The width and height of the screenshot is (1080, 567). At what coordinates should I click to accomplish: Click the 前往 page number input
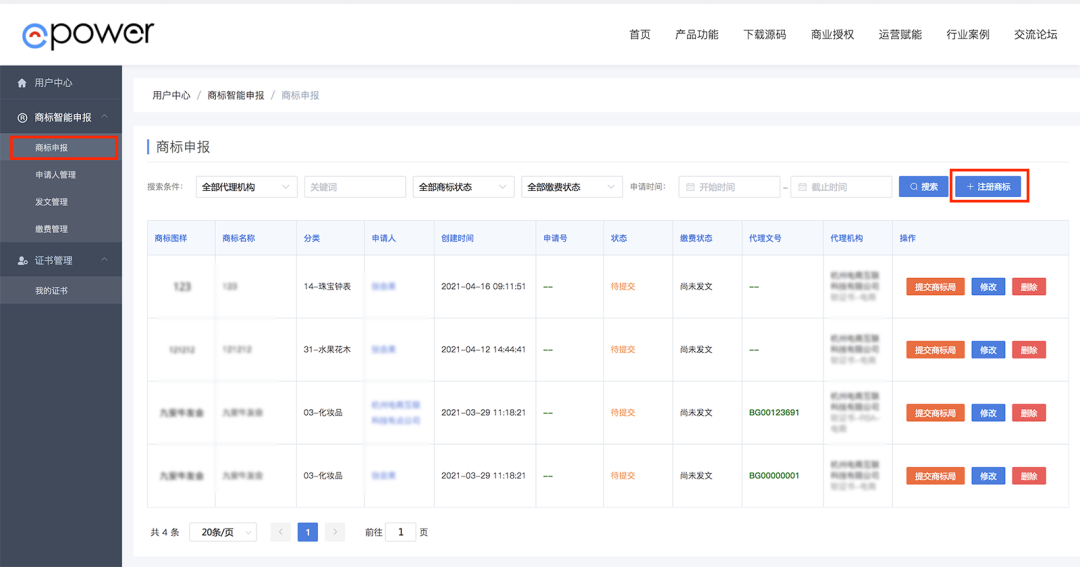pyautogui.click(x=401, y=532)
